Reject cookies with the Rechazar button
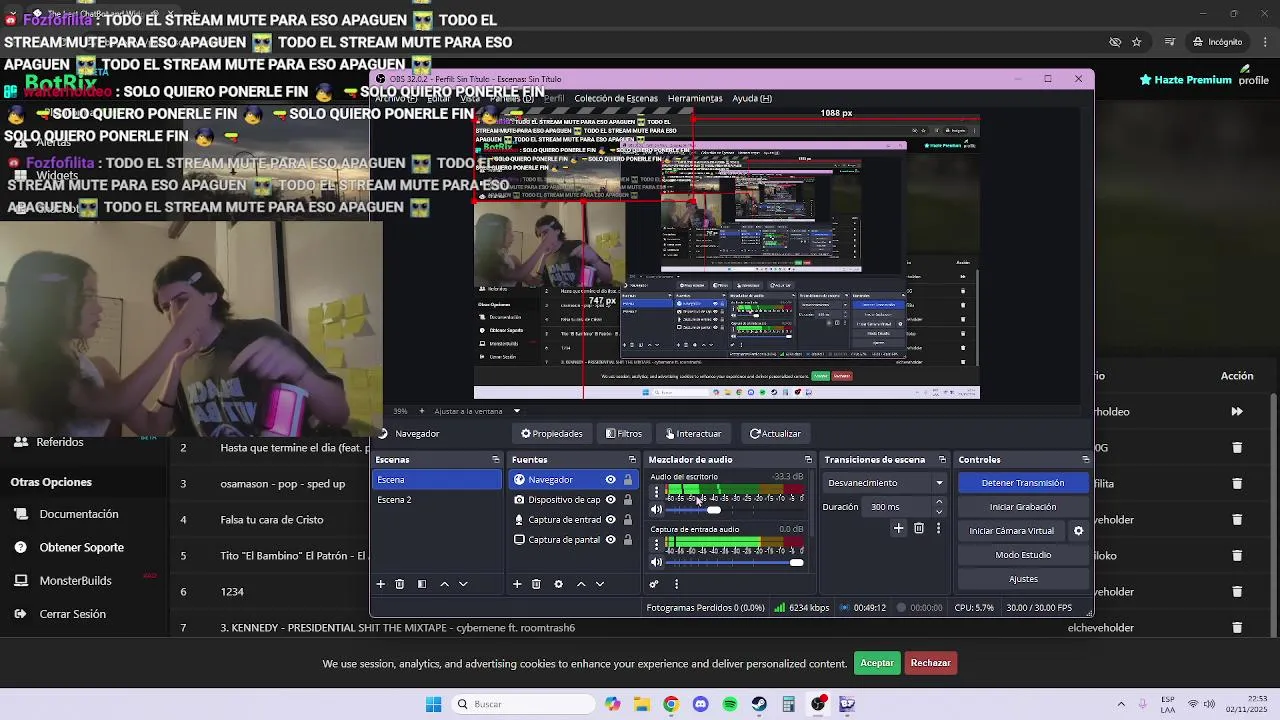Image resolution: width=1280 pixels, height=720 pixels. pyautogui.click(x=930, y=663)
